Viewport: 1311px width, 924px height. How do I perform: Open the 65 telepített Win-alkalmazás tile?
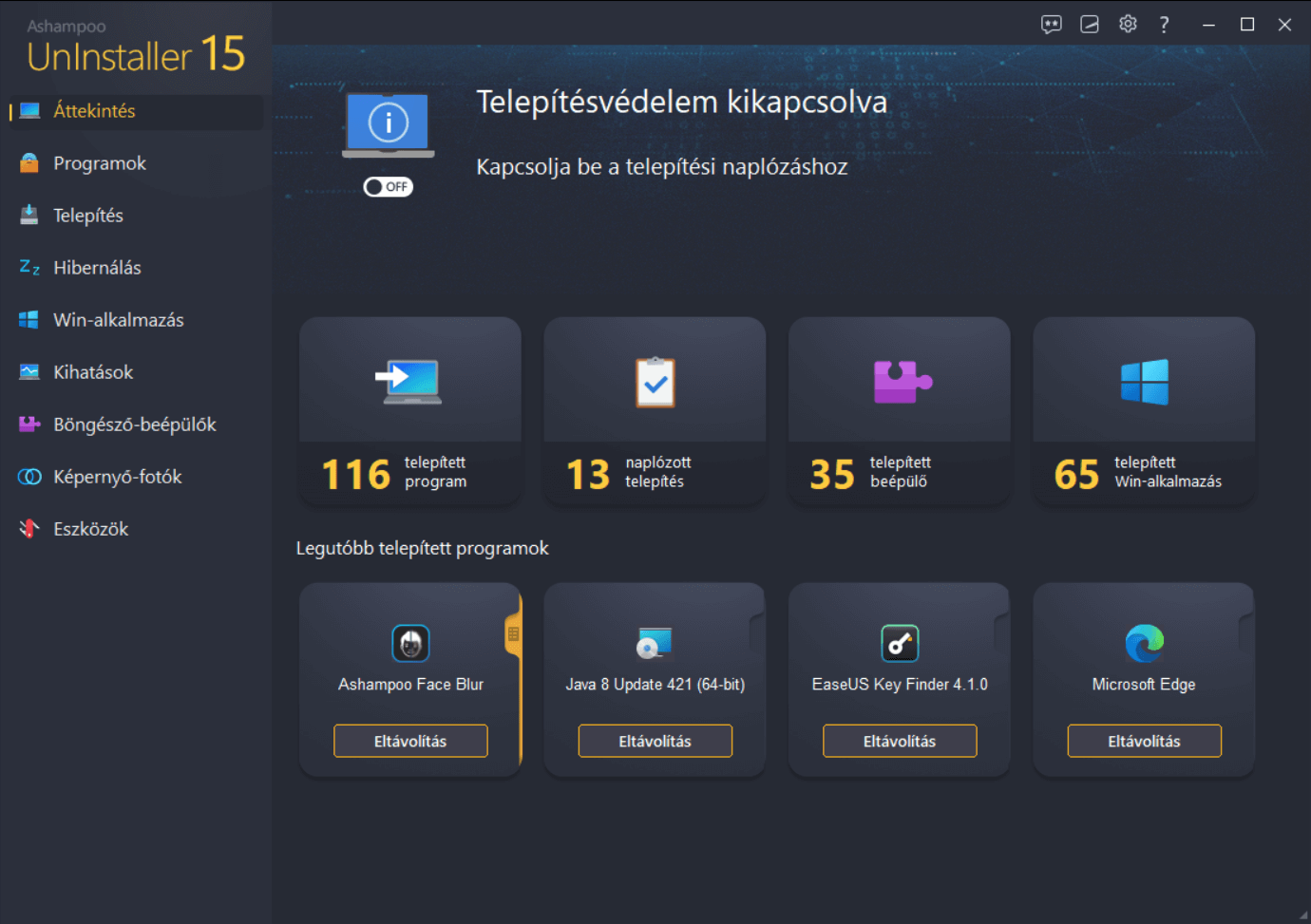click(1144, 410)
